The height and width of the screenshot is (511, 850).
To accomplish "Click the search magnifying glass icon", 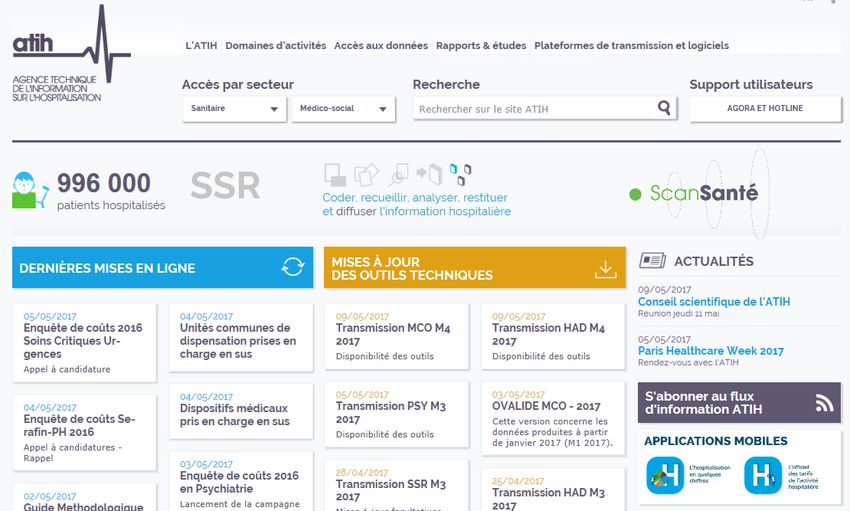I will point(665,108).
